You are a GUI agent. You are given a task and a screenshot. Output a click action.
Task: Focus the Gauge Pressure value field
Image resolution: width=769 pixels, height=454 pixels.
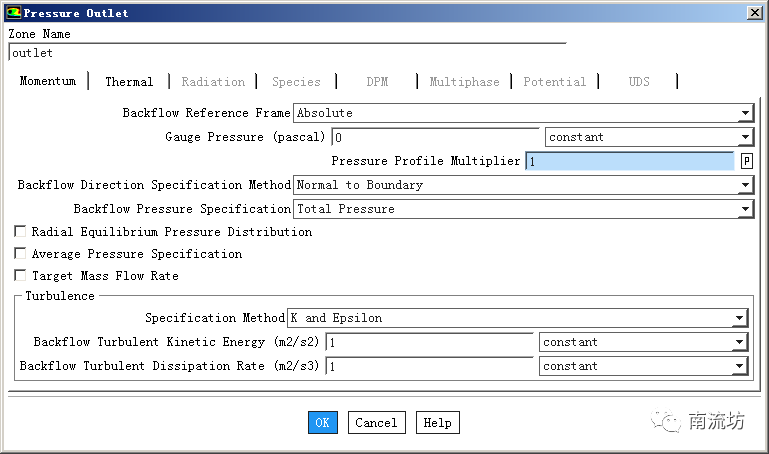[435, 138]
